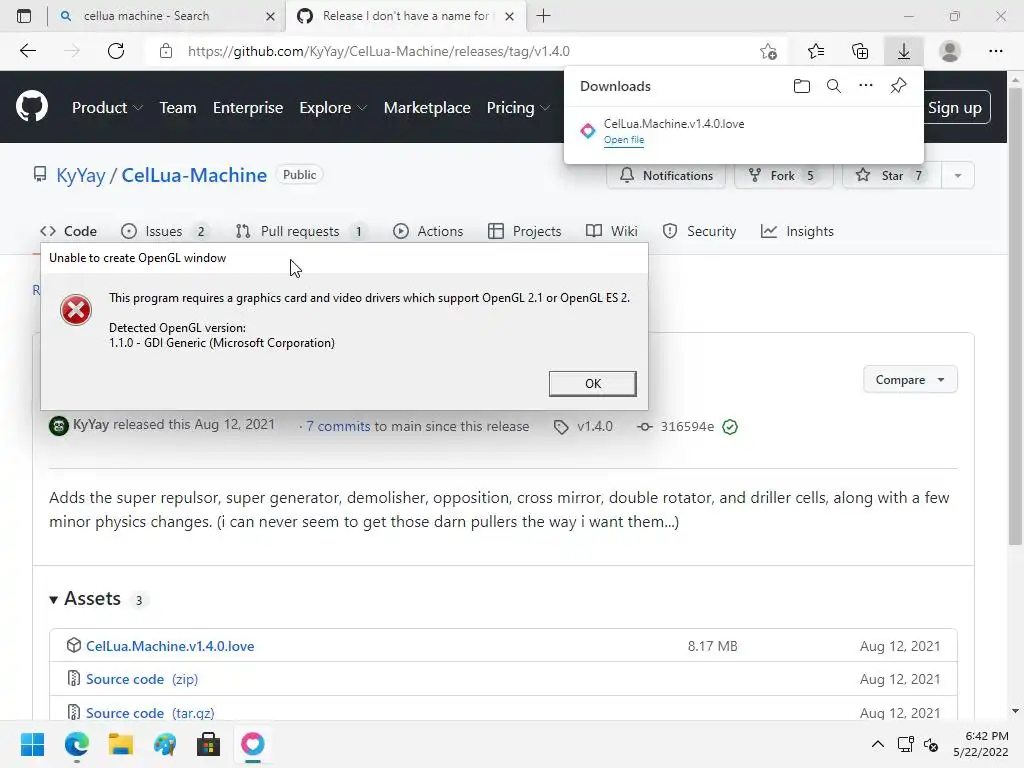Open Microsoft Edge from taskbar
The height and width of the screenshot is (768, 1024).
coord(76,744)
